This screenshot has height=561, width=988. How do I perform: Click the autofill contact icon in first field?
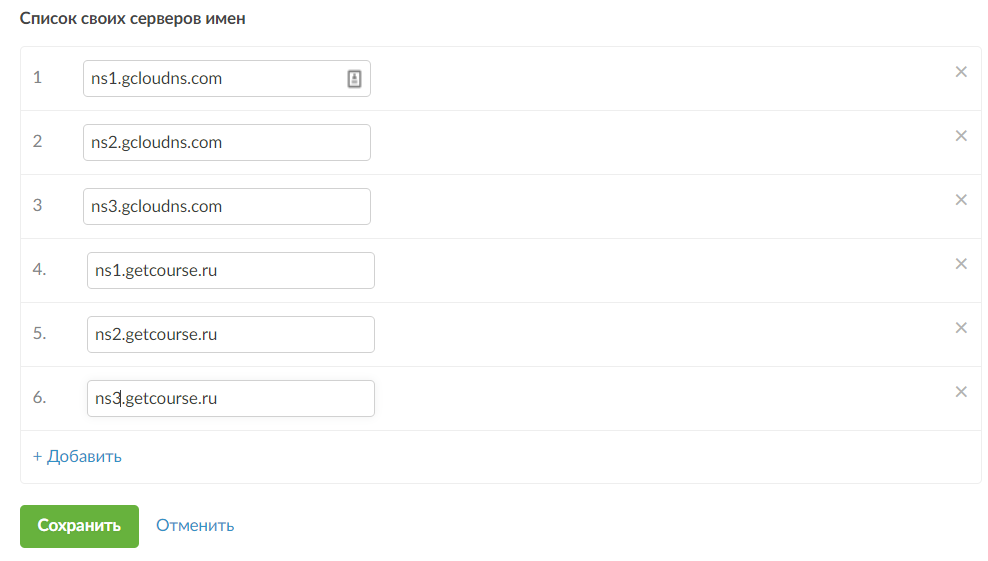click(x=354, y=79)
